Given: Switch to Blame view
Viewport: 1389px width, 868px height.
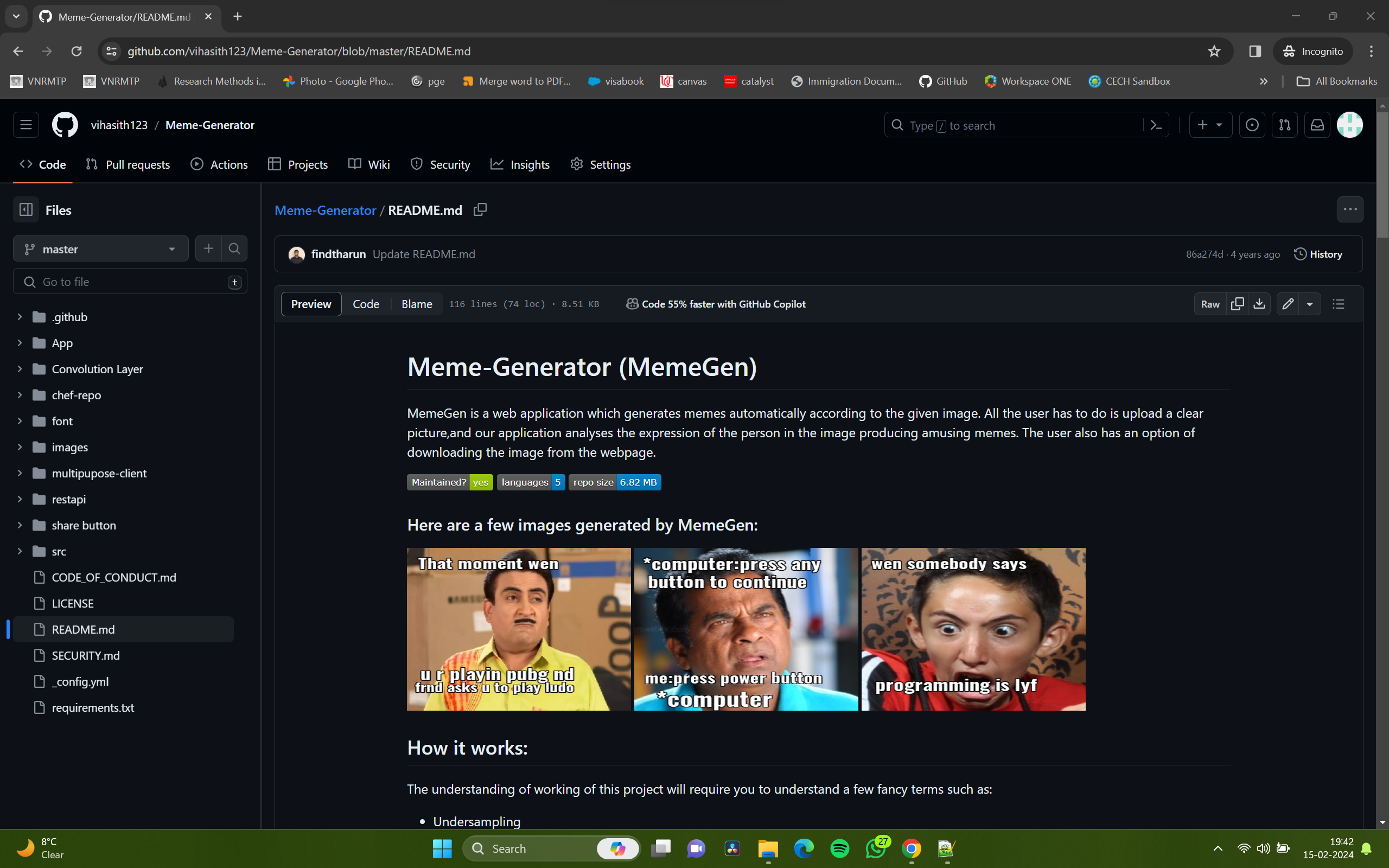Looking at the screenshot, I should pos(416,304).
